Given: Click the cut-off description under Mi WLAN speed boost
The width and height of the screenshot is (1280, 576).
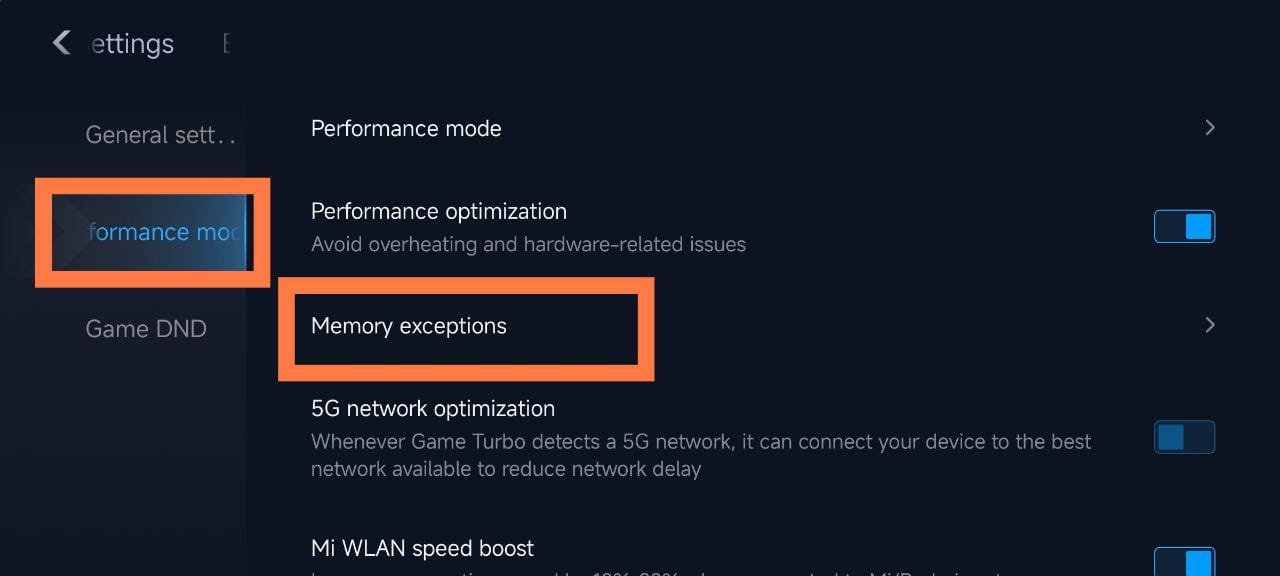Looking at the screenshot, I should pos(700,573).
